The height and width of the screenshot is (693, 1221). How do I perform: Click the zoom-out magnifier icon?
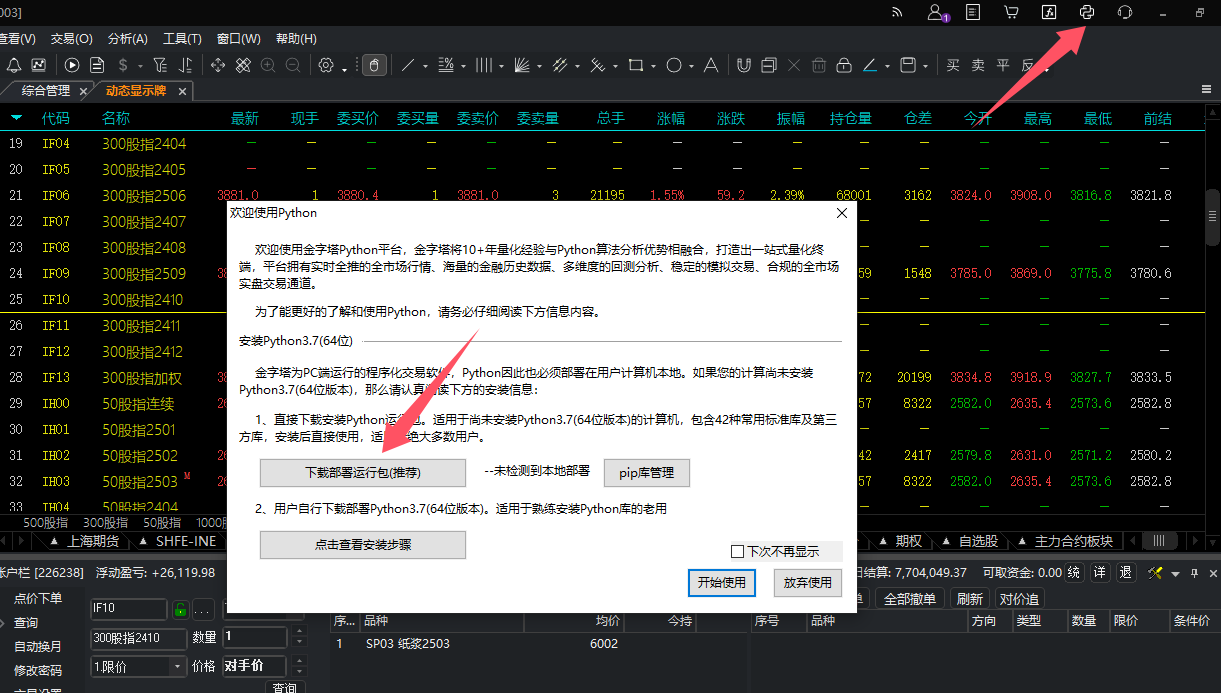[293, 65]
